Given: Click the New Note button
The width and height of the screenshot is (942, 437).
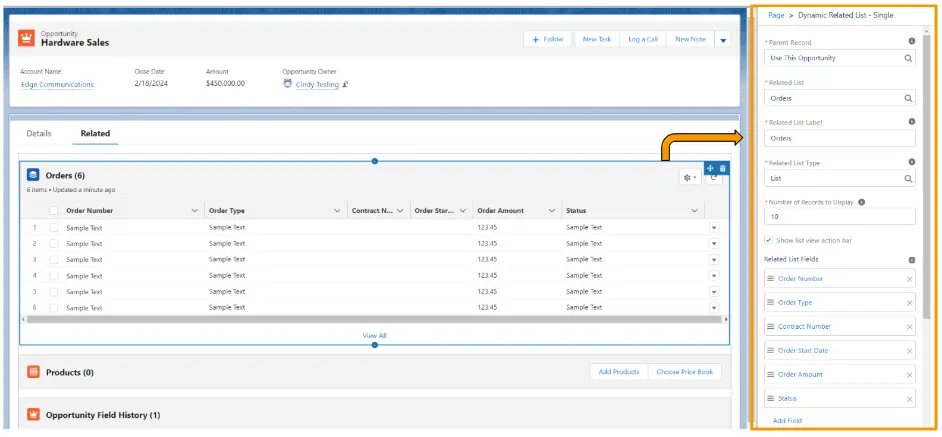Looking at the screenshot, I should (690, 40).
